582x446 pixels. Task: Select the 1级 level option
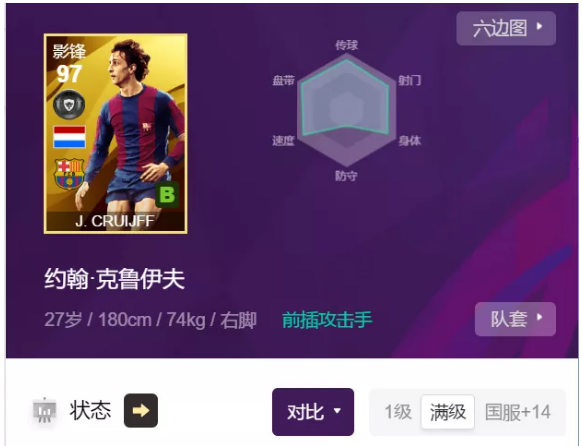coord(398,412)
